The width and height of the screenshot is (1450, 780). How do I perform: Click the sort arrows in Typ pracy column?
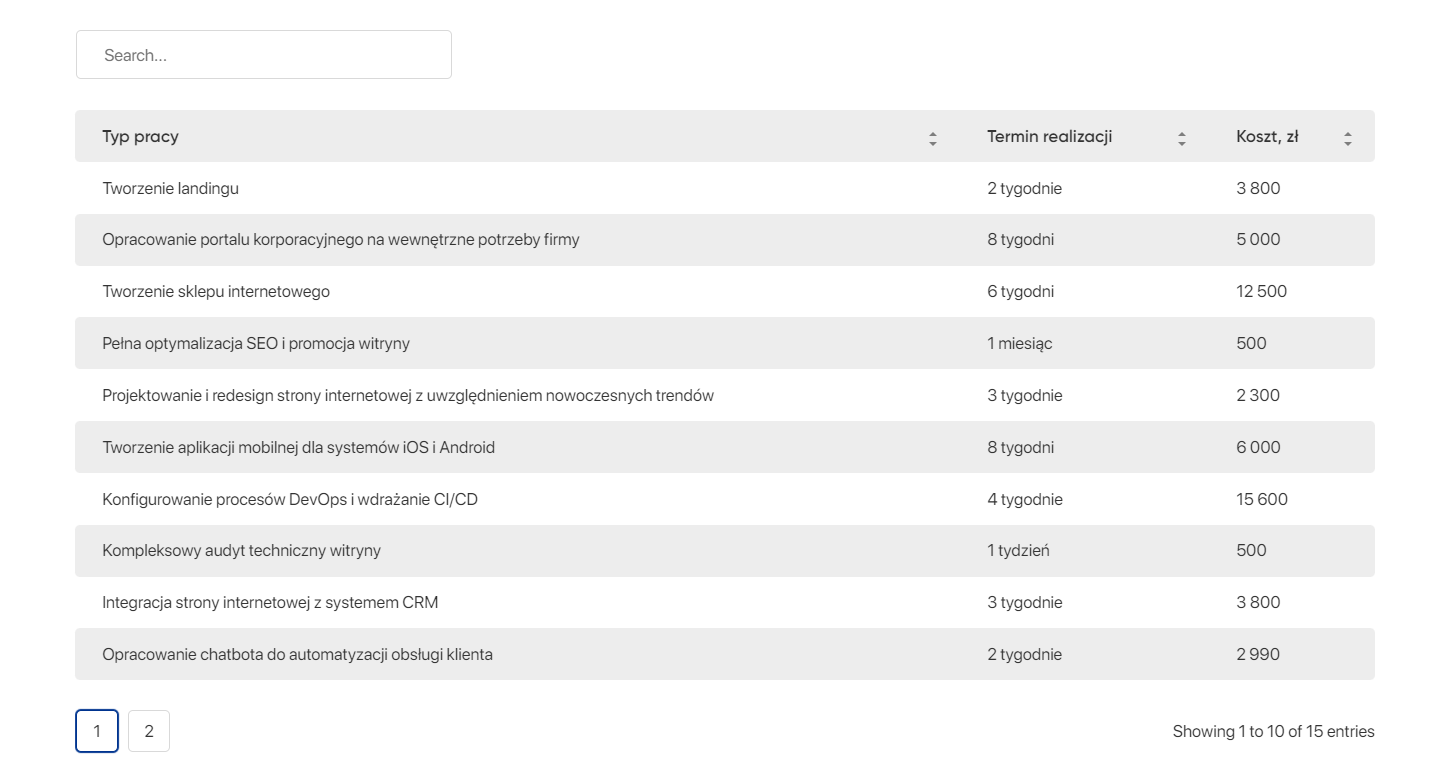pyautogui.click(x=933, y=140)
